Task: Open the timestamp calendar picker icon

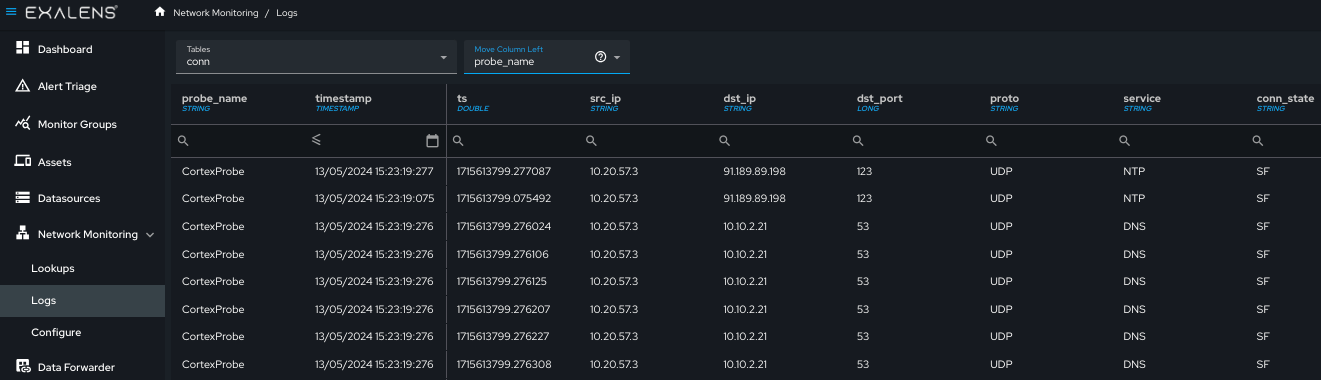Action: click(x=432, y=141)
